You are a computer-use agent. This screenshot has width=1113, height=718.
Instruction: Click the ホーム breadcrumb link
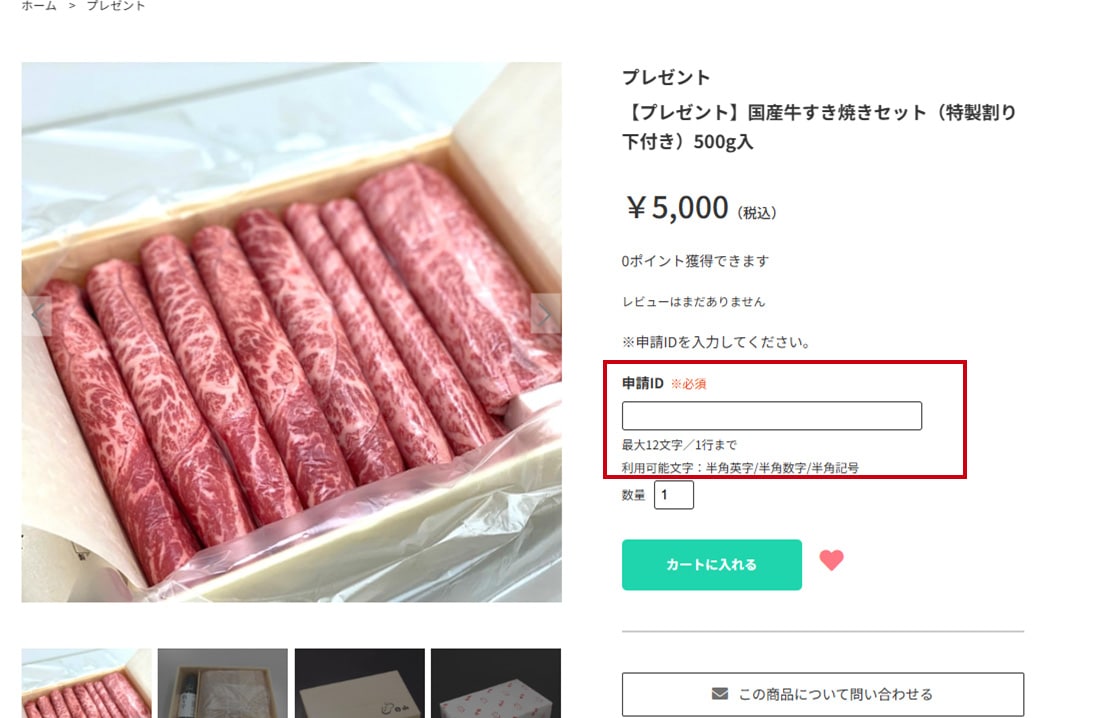[x=39, y=6]
